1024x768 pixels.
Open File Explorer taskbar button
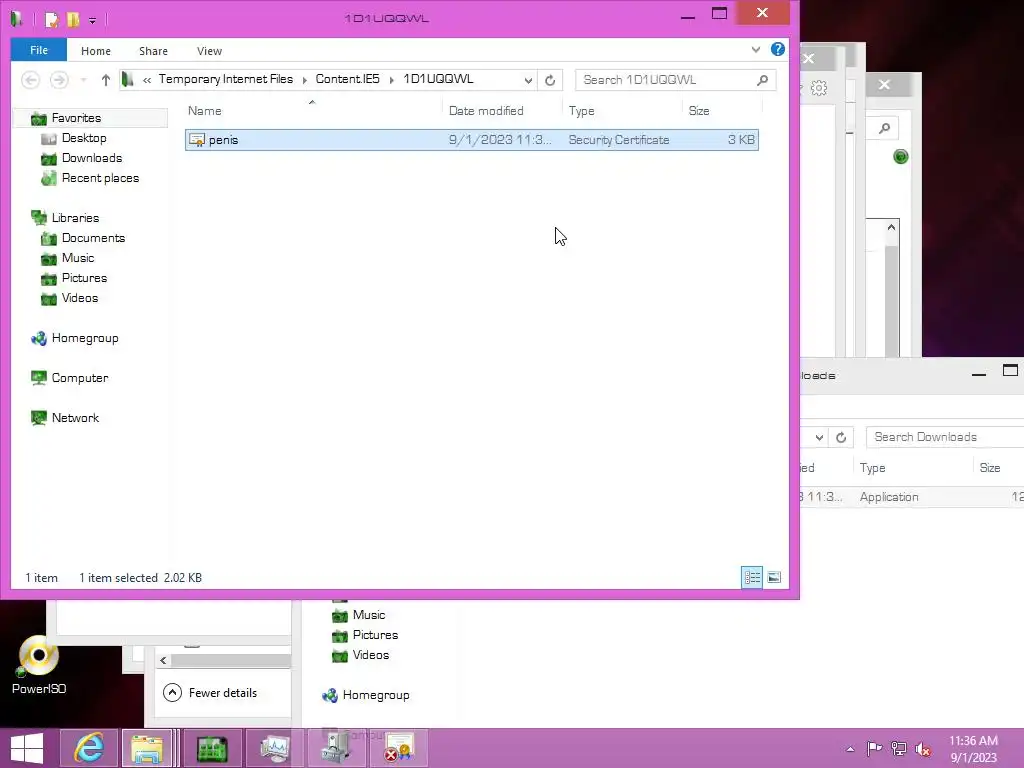point(147,748)
